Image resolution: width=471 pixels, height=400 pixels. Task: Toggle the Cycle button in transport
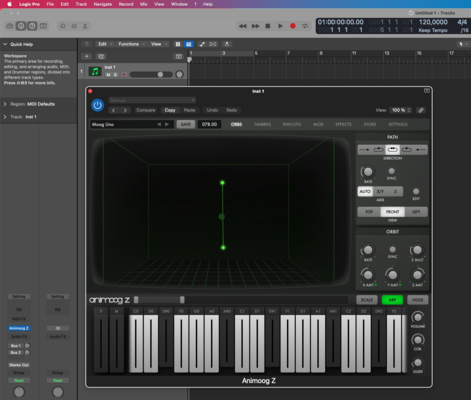305,26
